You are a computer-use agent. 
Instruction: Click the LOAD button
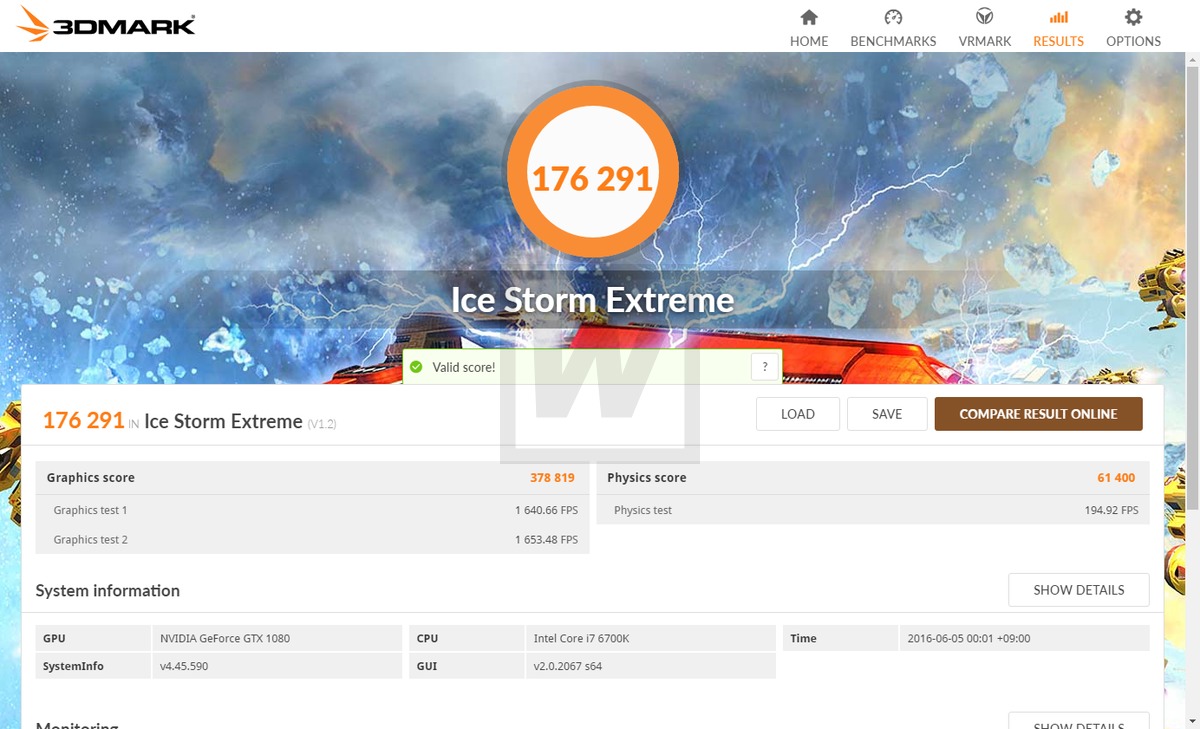pos(797,414)
